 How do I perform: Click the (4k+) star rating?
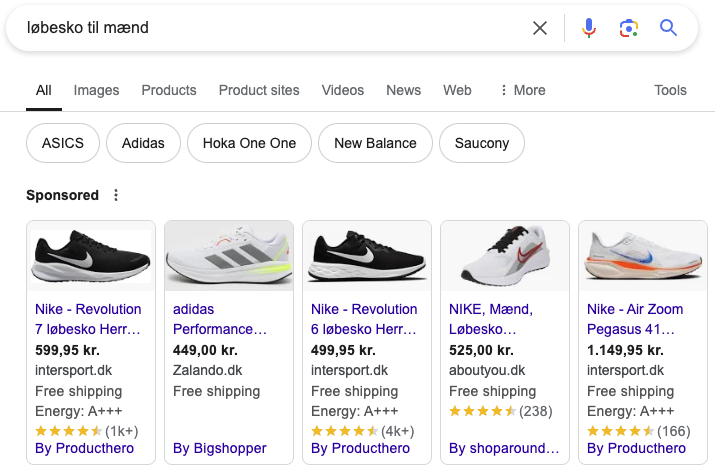click(363, 431)
